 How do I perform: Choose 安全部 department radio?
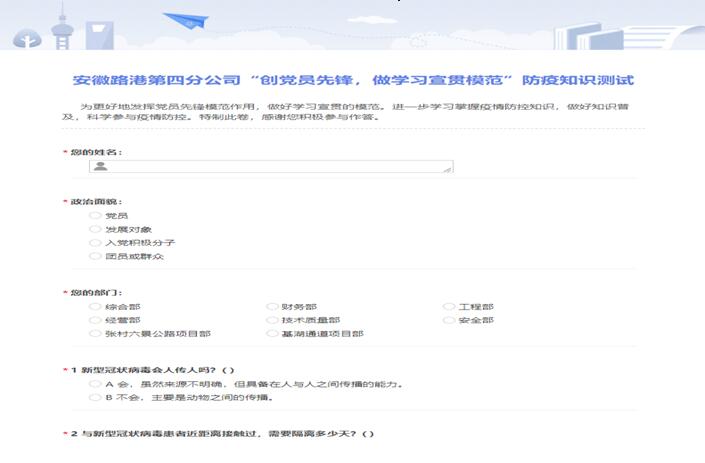tap(449, 320)
